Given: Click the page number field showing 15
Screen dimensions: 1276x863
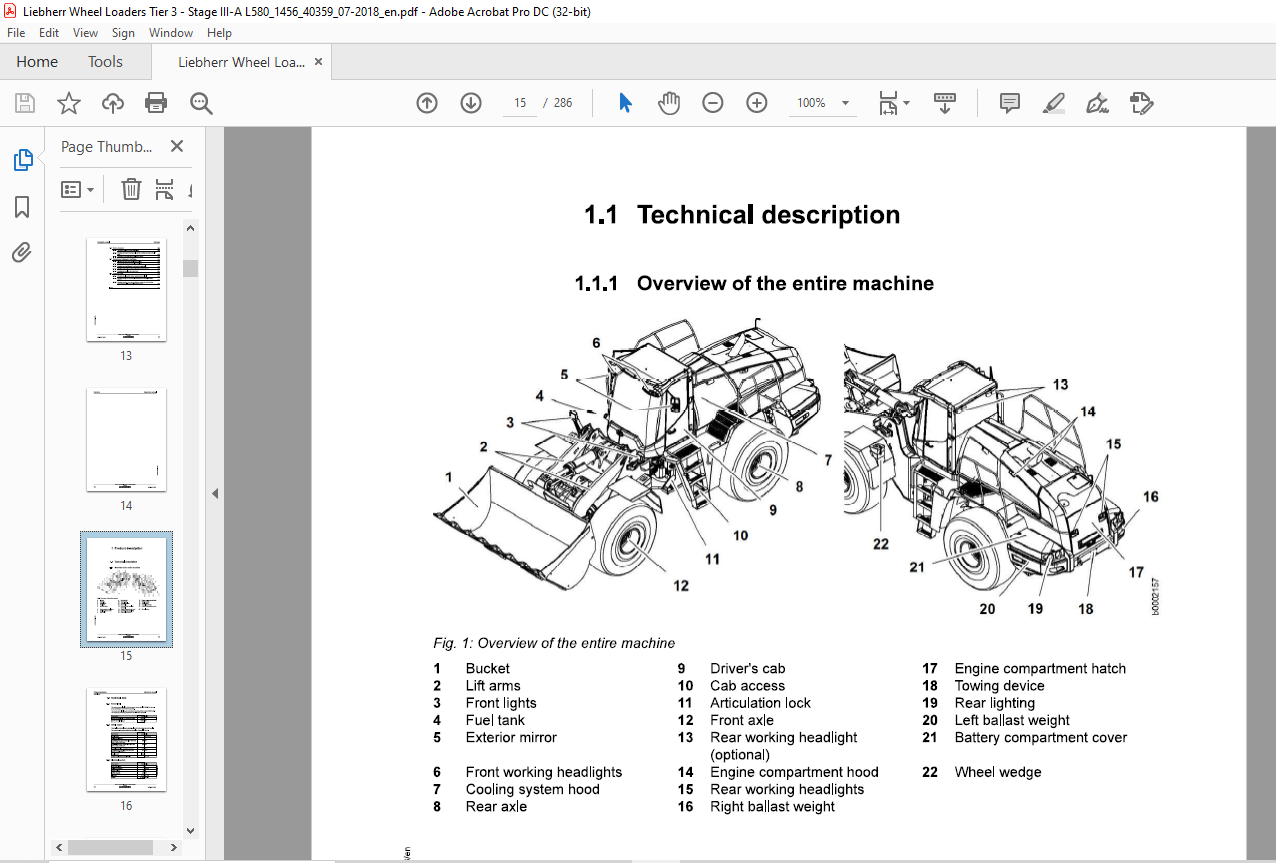Looking at the screenshot, I should 520,103.
